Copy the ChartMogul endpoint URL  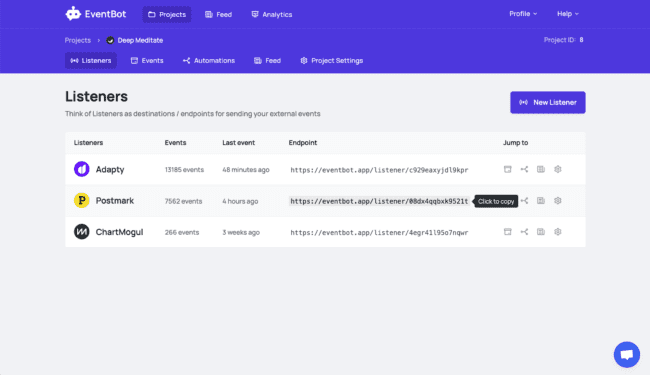coord(379,232)
